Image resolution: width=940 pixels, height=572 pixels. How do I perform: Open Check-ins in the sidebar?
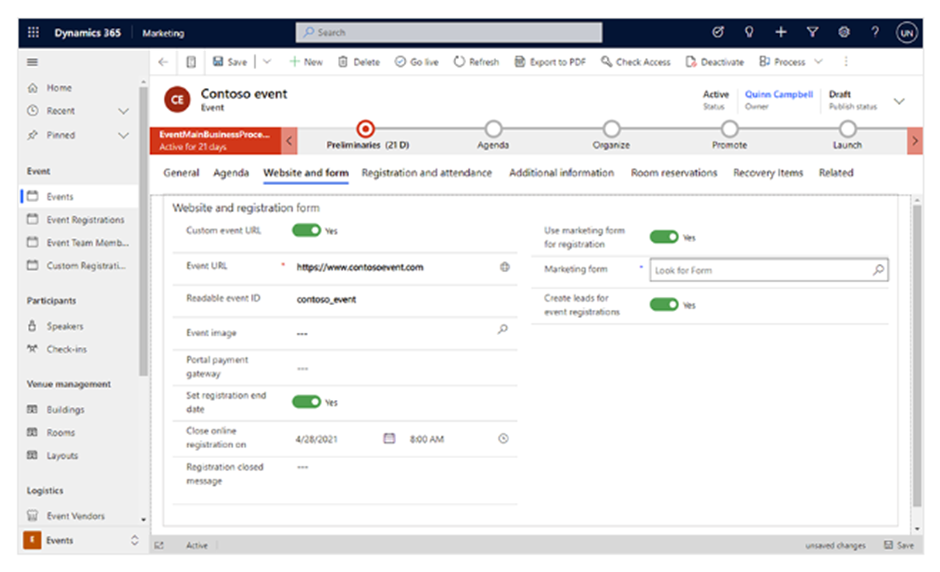pyautogui.click(x=67, y=349)
